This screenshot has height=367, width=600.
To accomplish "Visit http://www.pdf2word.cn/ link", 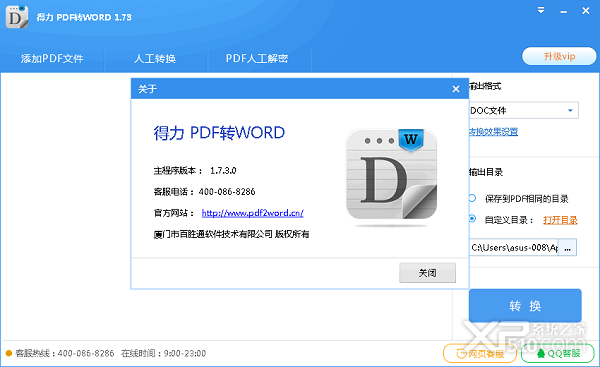I will (253, 213).
